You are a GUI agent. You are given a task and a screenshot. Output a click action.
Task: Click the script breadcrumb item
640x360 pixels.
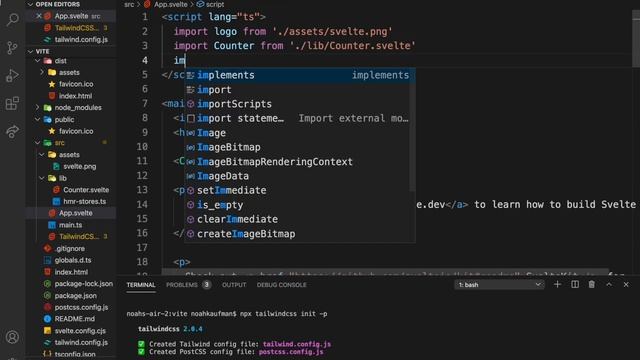[x=215, y=4]
